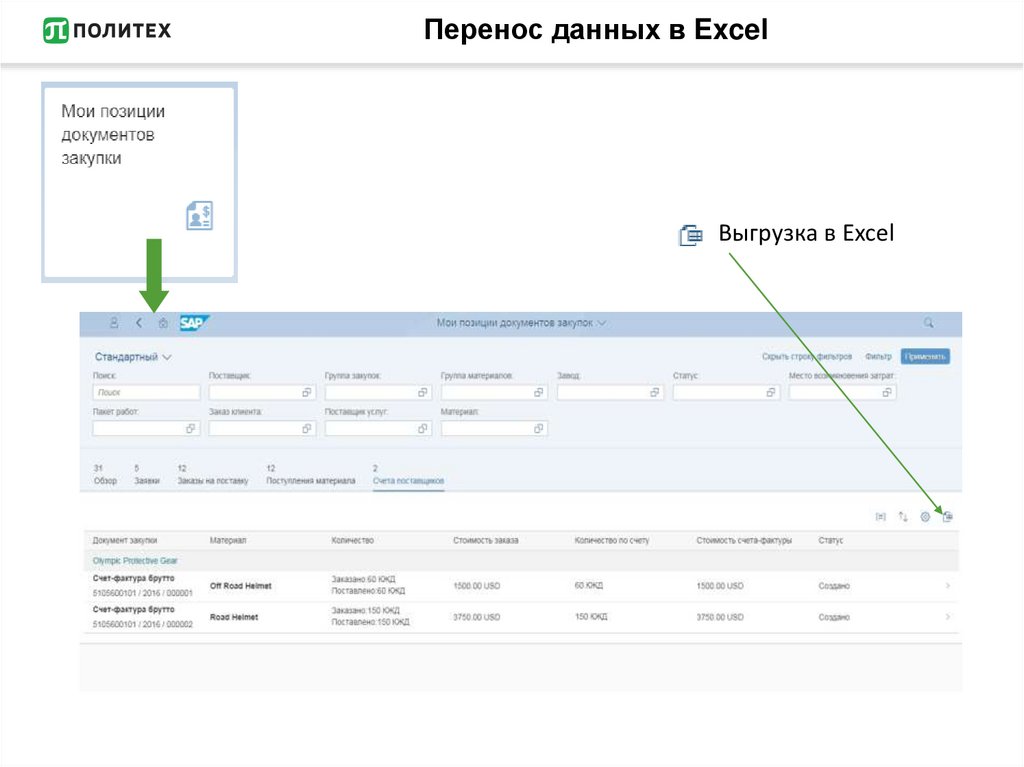
Task: Click the Статус table column header
Action: click(831, 540)
